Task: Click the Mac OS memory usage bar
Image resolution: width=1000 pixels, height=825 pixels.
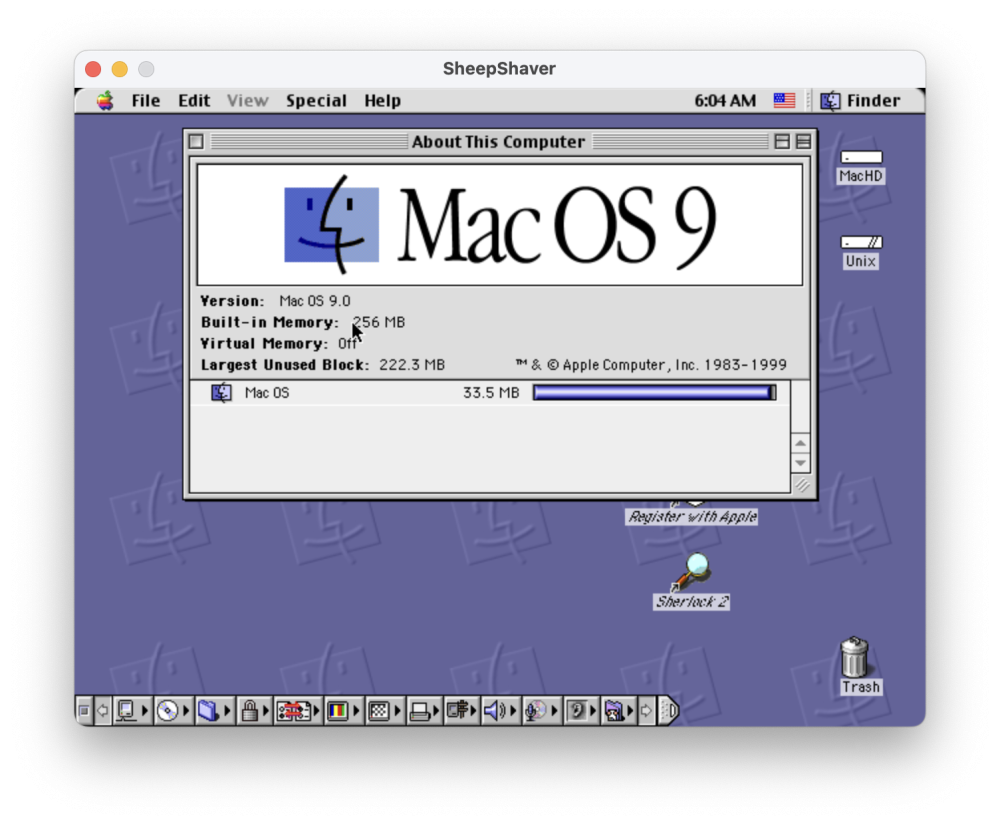Action: [654, 393]
